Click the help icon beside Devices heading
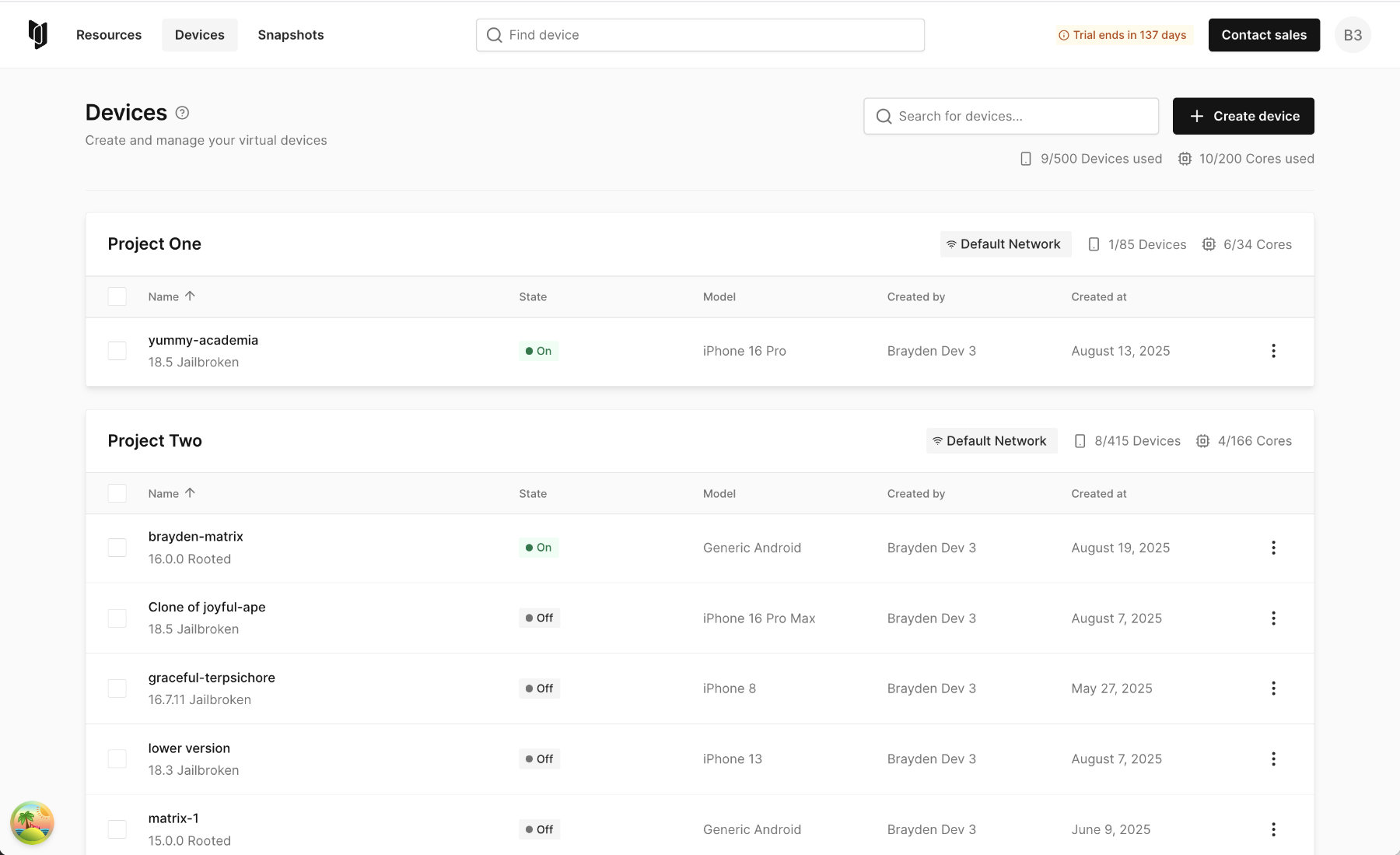 click(x=182, y=113)
